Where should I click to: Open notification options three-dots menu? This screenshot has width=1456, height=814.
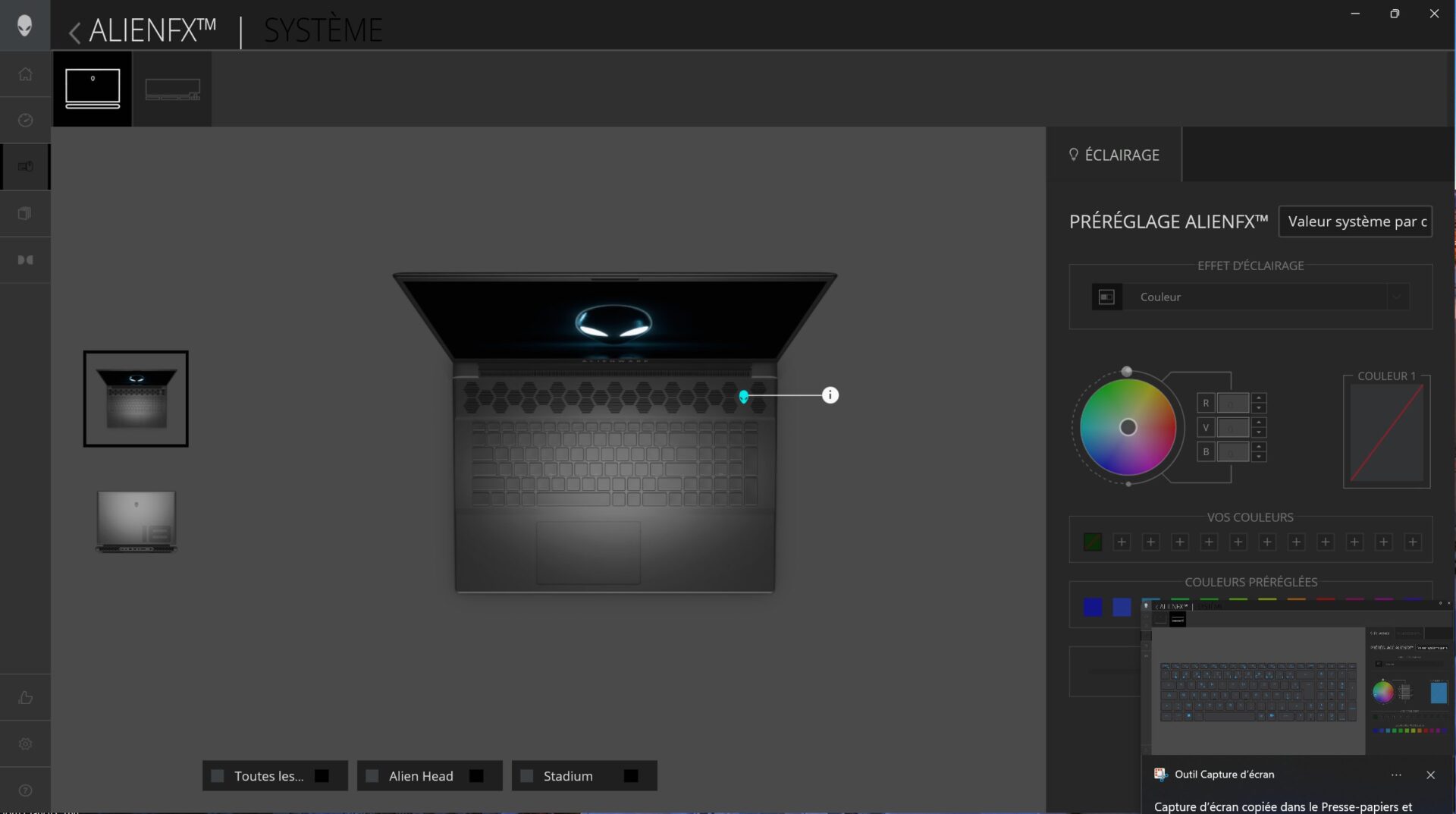click(x=1396, y=775)
